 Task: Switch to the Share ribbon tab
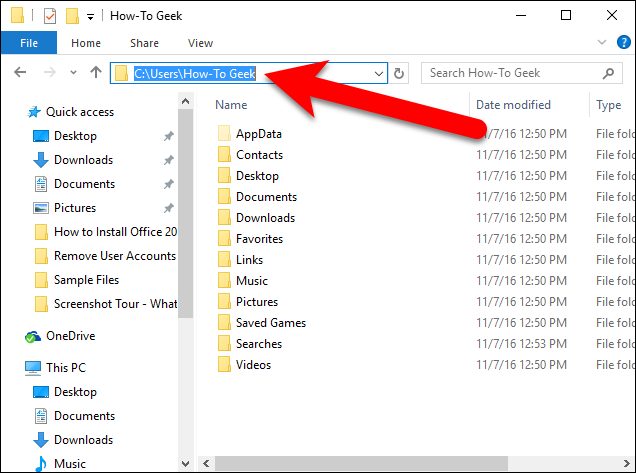tap(144, 43)
